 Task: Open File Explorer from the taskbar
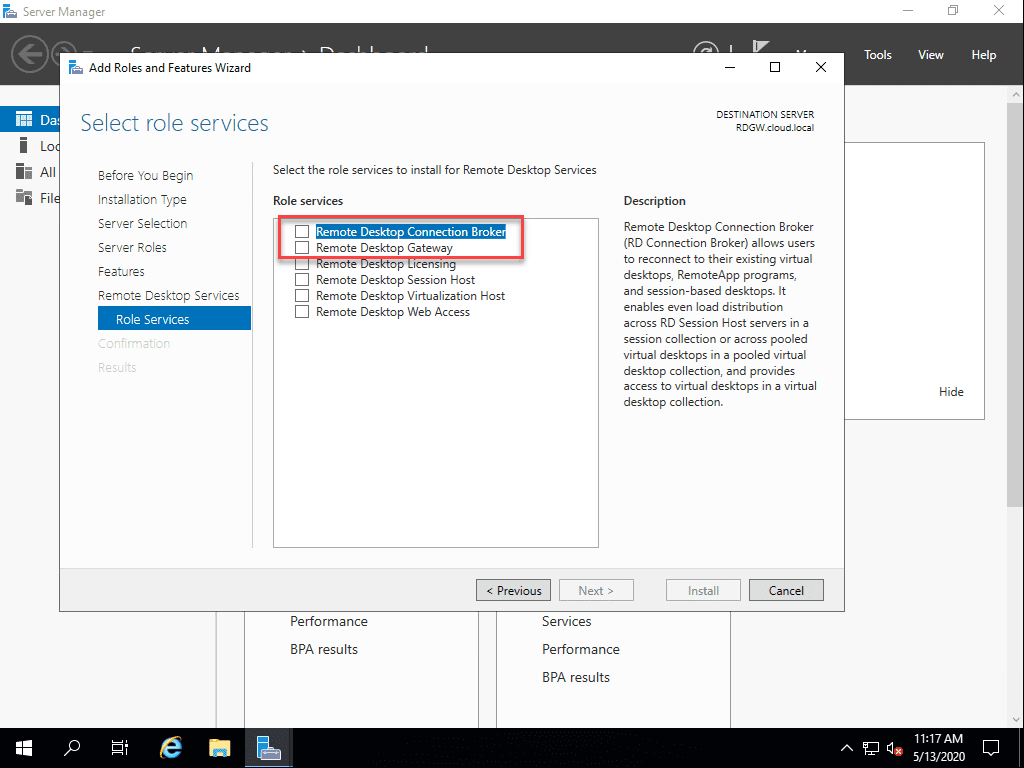click(x=219, y=747)
